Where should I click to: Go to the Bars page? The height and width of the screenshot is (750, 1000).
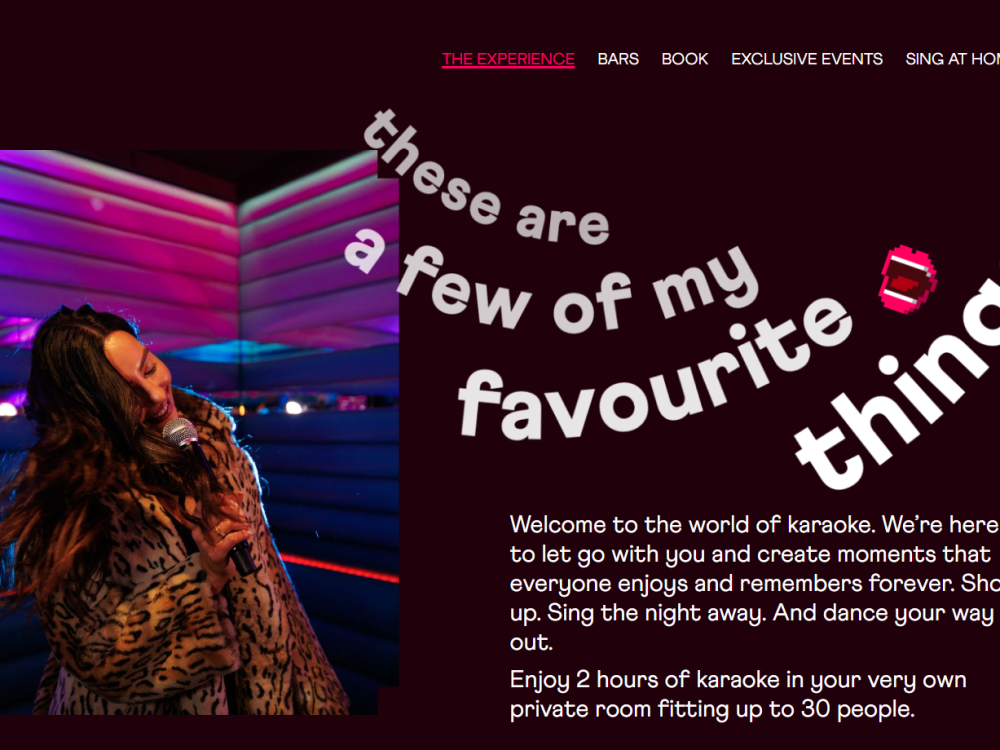pyautogui.click(x=618, y=59)
